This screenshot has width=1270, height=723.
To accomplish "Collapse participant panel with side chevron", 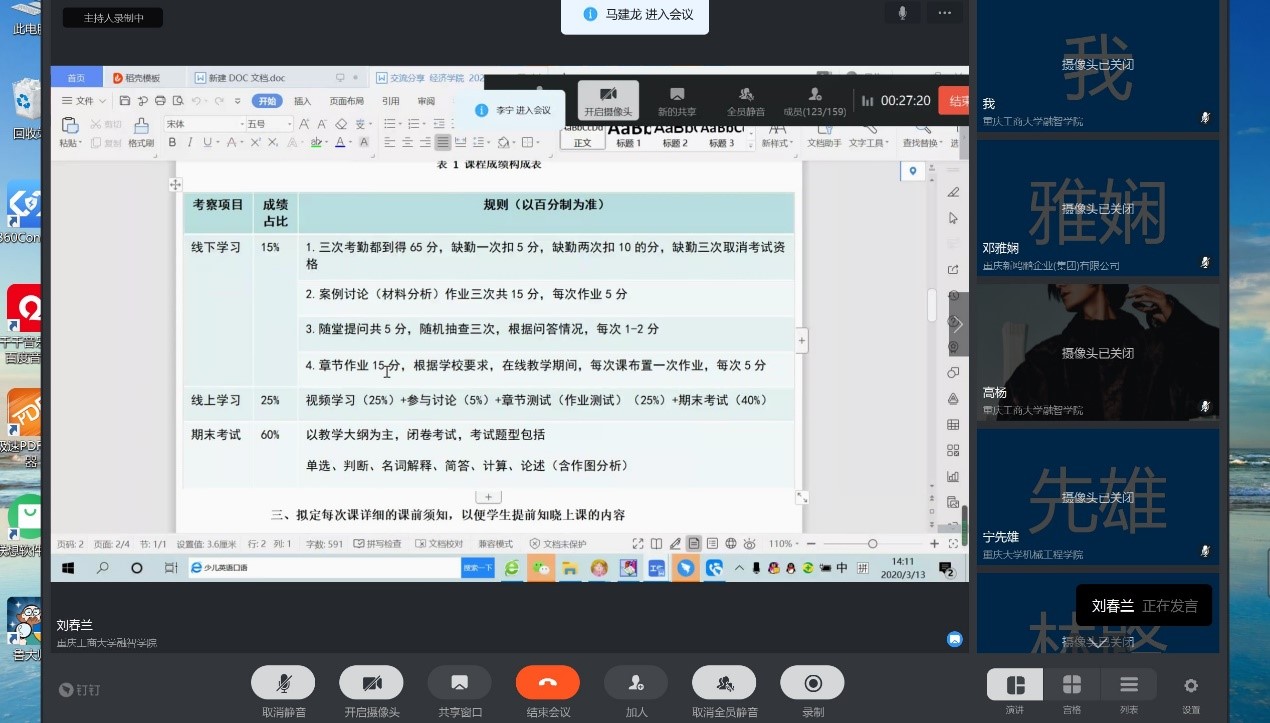I will (x=958, y=324).
